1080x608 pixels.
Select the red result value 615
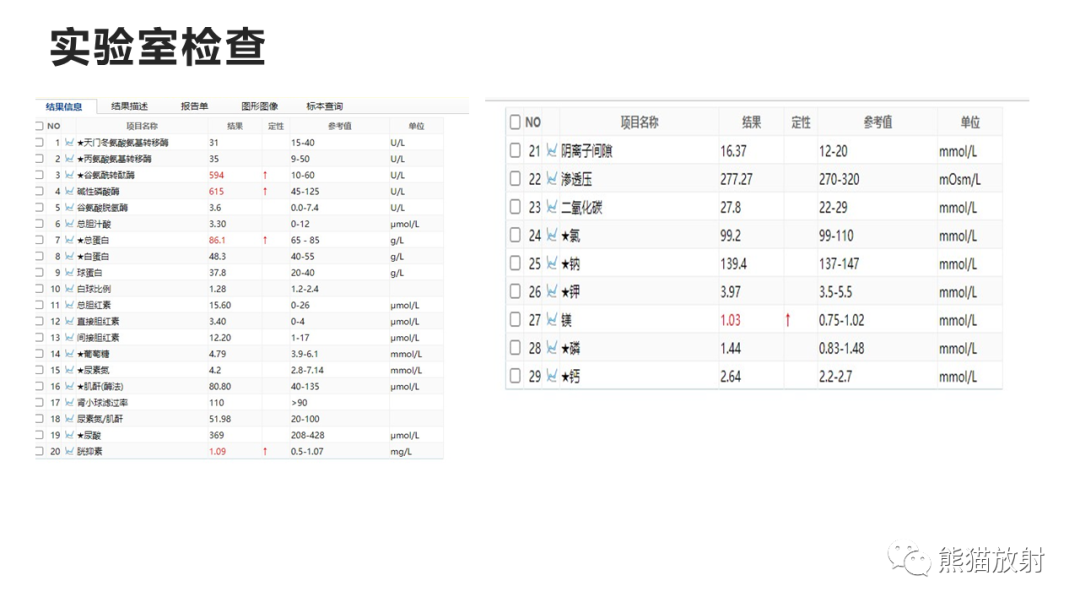click(x=216, y=191)
